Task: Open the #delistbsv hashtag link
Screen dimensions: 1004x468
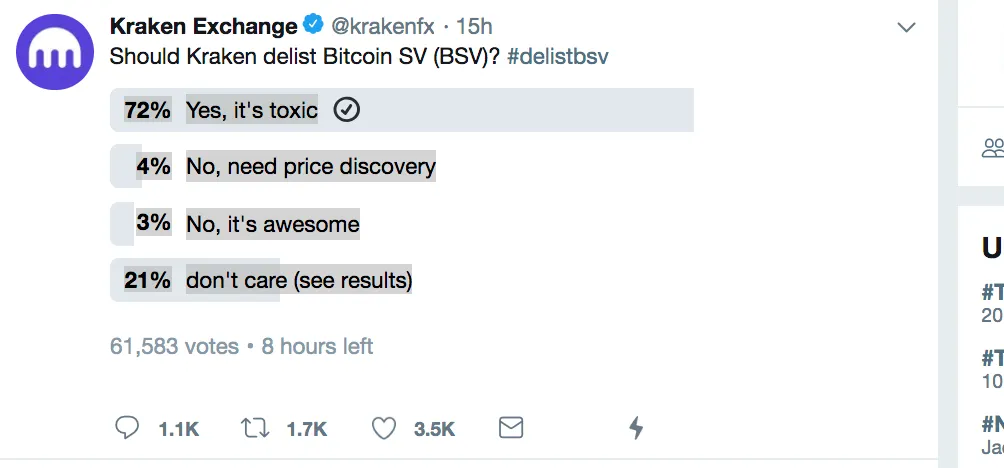Action: click(557, 56)
